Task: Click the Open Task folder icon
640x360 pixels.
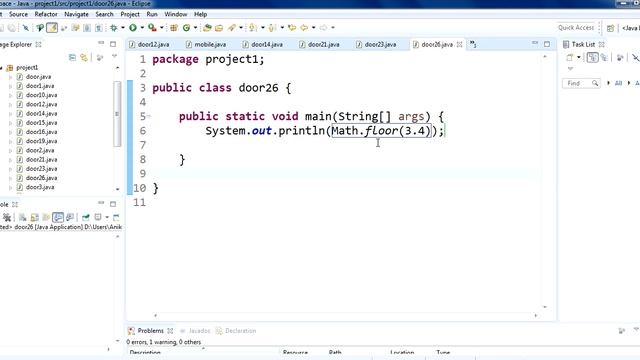Action: (x=219, y=28)
